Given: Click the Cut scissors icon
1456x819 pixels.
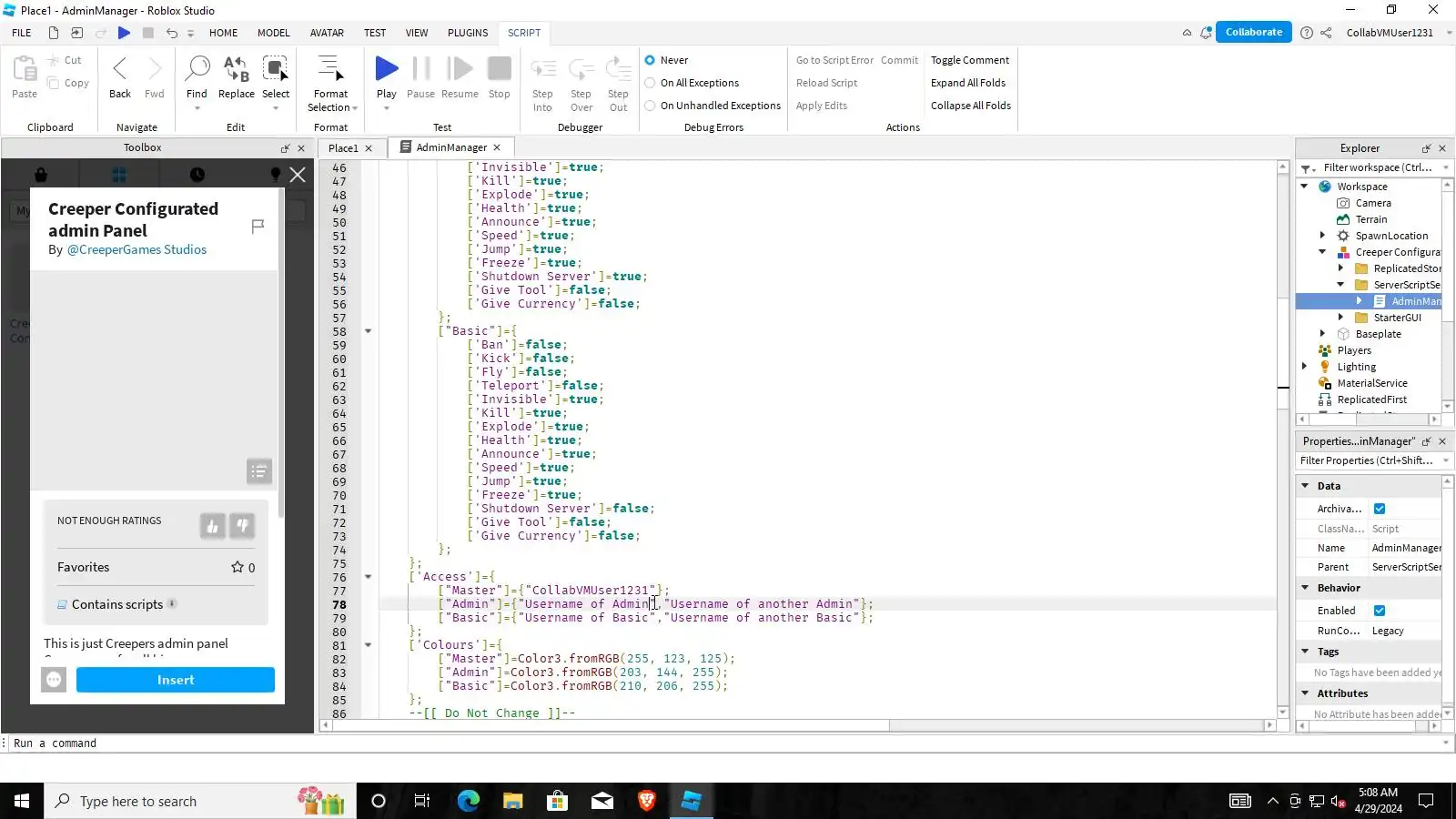Looking at the screenshot, I should 53,60.
